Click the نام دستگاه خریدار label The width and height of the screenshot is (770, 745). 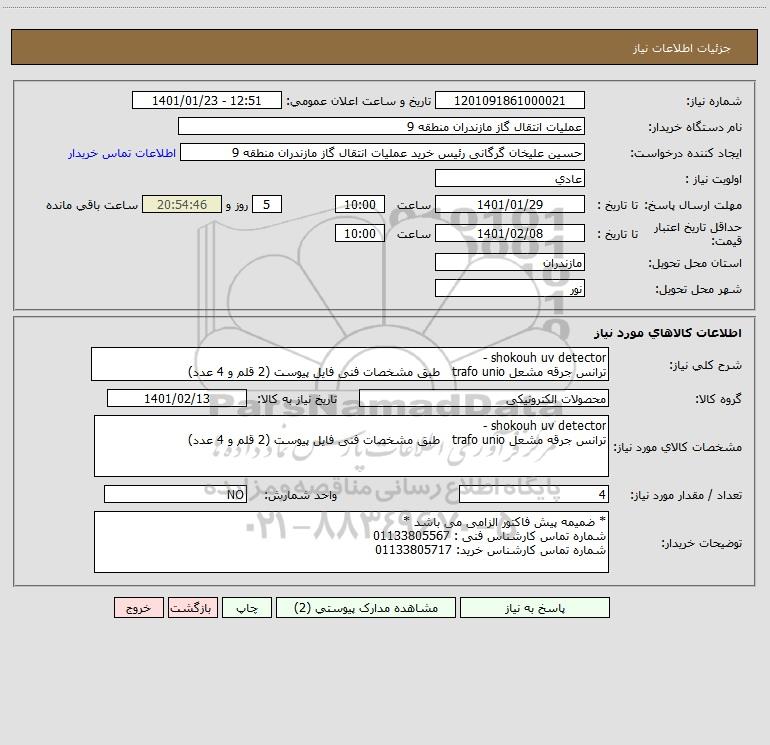pos(695,128)
